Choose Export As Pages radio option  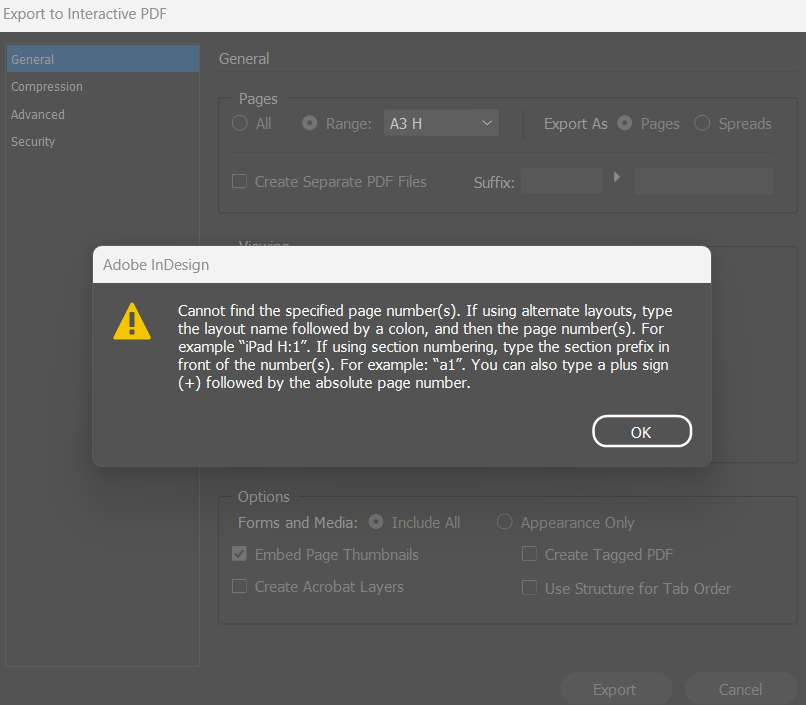625,123
